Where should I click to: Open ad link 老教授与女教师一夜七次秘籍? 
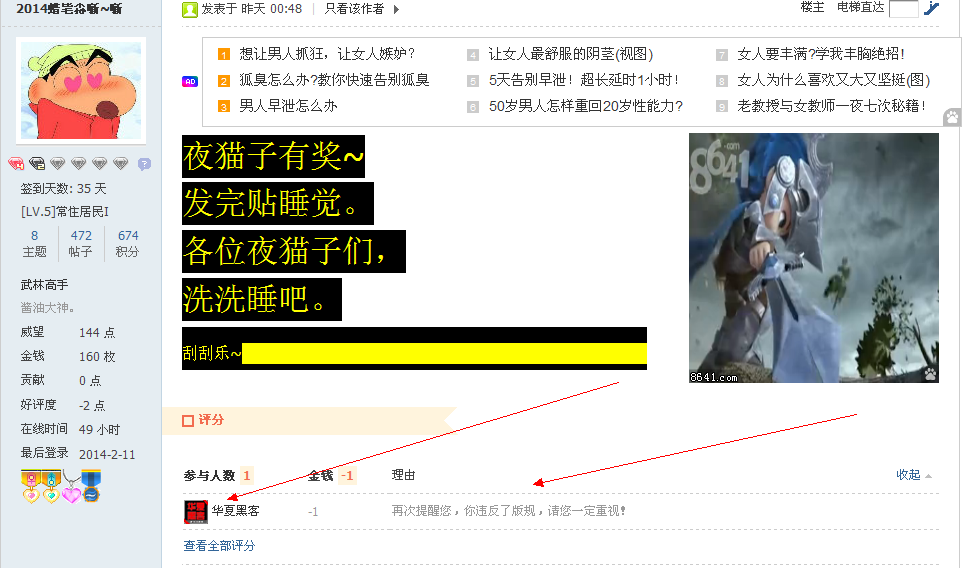click(x=831, y=106)
